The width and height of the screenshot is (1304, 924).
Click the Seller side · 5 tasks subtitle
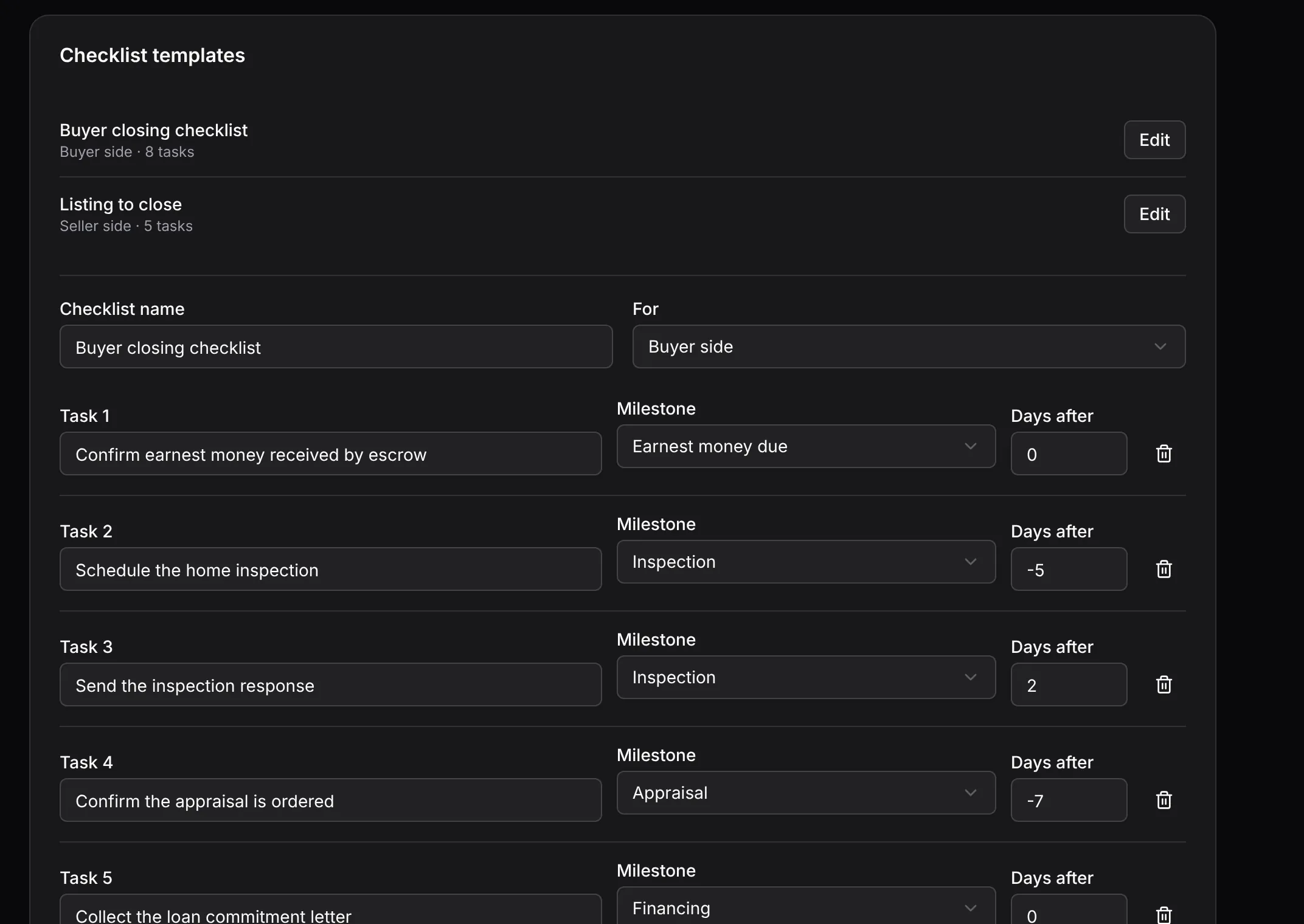(x=126, y=226)
